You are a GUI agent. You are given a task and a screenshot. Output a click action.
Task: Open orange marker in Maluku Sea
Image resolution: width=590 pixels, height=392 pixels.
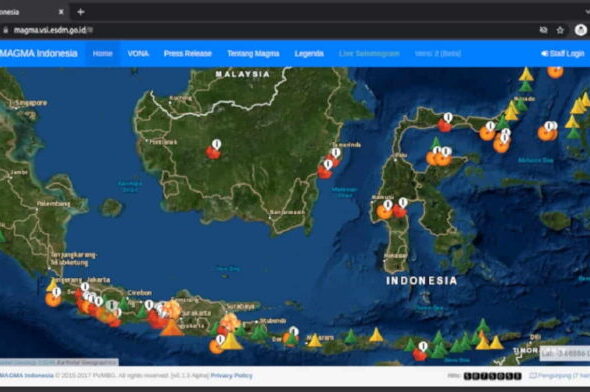[546, 133]
